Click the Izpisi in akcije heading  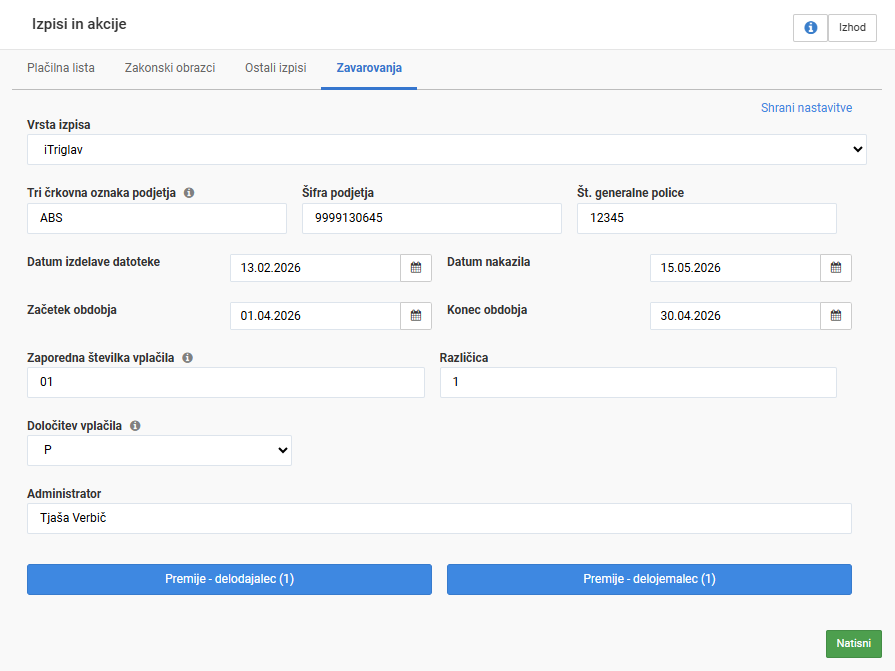pos(79,24)
